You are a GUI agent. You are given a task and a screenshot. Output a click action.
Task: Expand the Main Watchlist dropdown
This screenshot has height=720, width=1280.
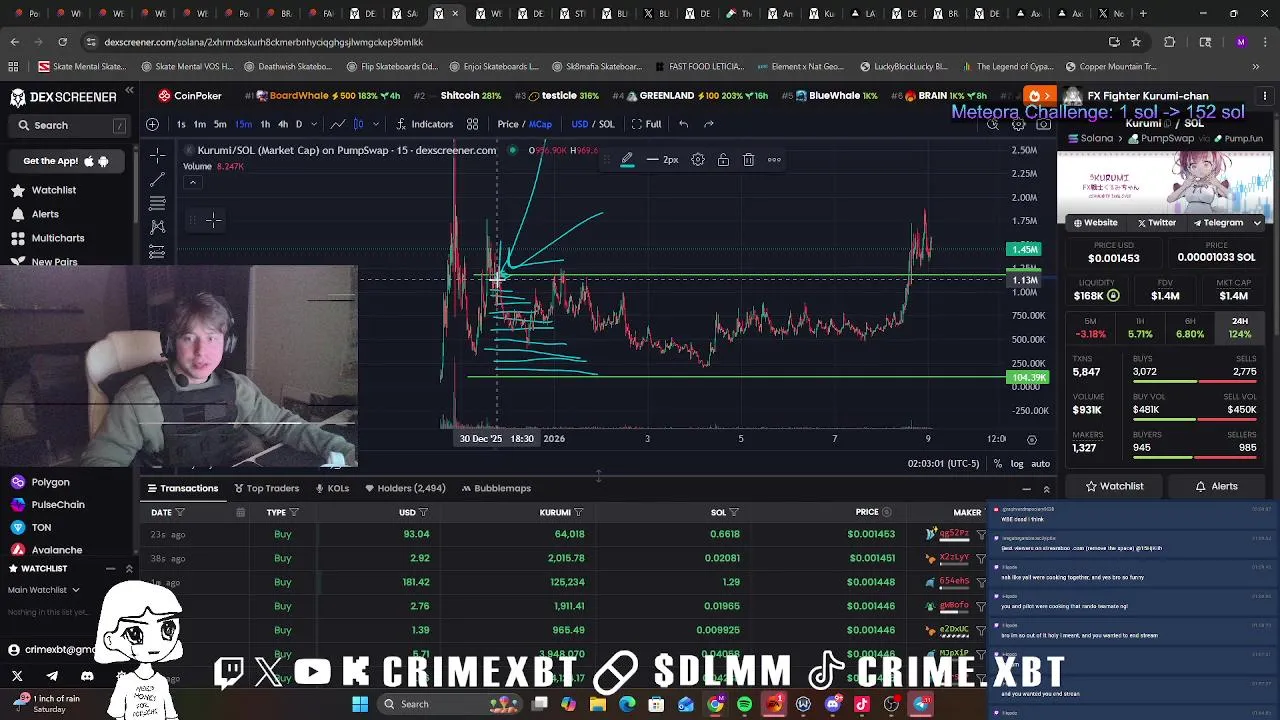tap(43, 590)
